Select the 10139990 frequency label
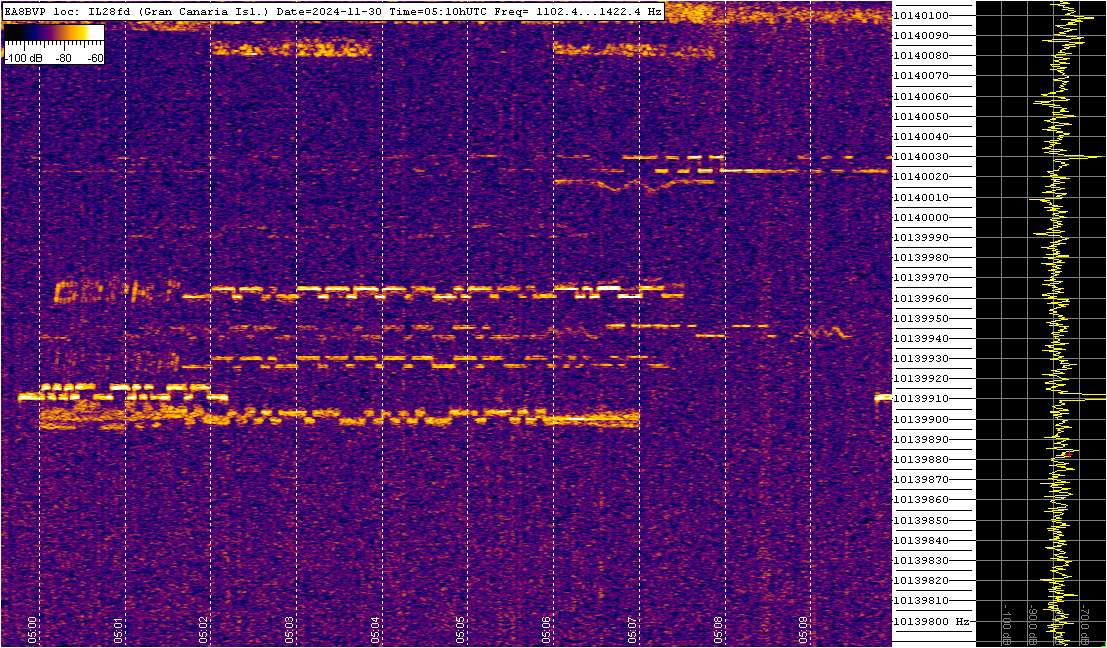This screenshot has height=648, width=1107. pos(921,237)
